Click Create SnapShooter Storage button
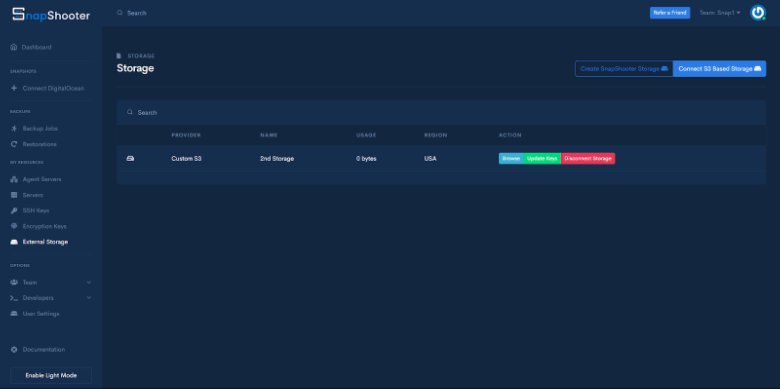780x389 pixels. 624,69
